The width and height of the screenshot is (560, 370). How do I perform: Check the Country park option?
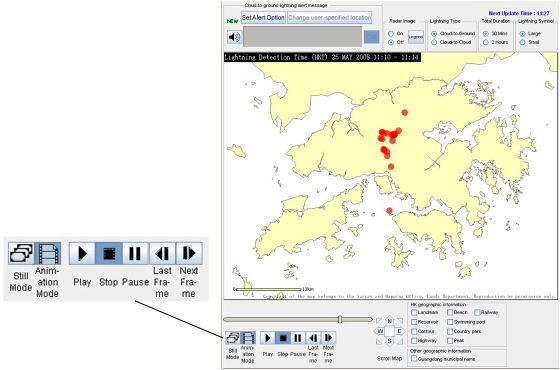click(x=450, y=331)
